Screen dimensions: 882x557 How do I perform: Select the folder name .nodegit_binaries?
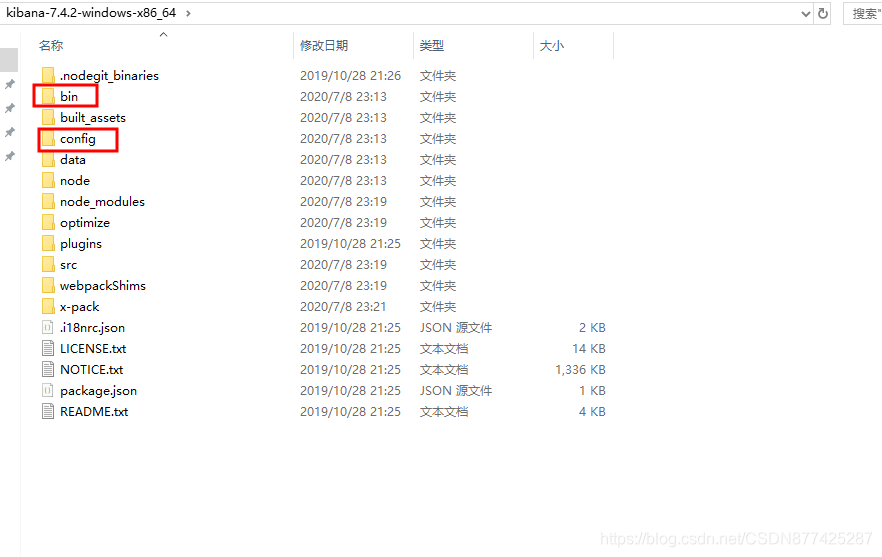tap(109, 75)
